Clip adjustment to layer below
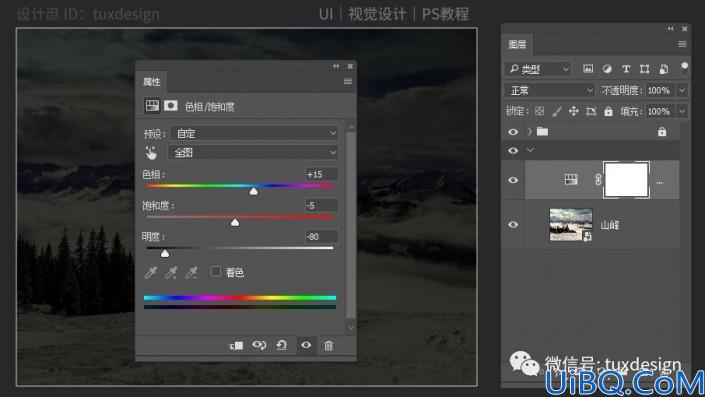Image resolution: width=705 pixels, height=397 pixels. tap(236, 345)
